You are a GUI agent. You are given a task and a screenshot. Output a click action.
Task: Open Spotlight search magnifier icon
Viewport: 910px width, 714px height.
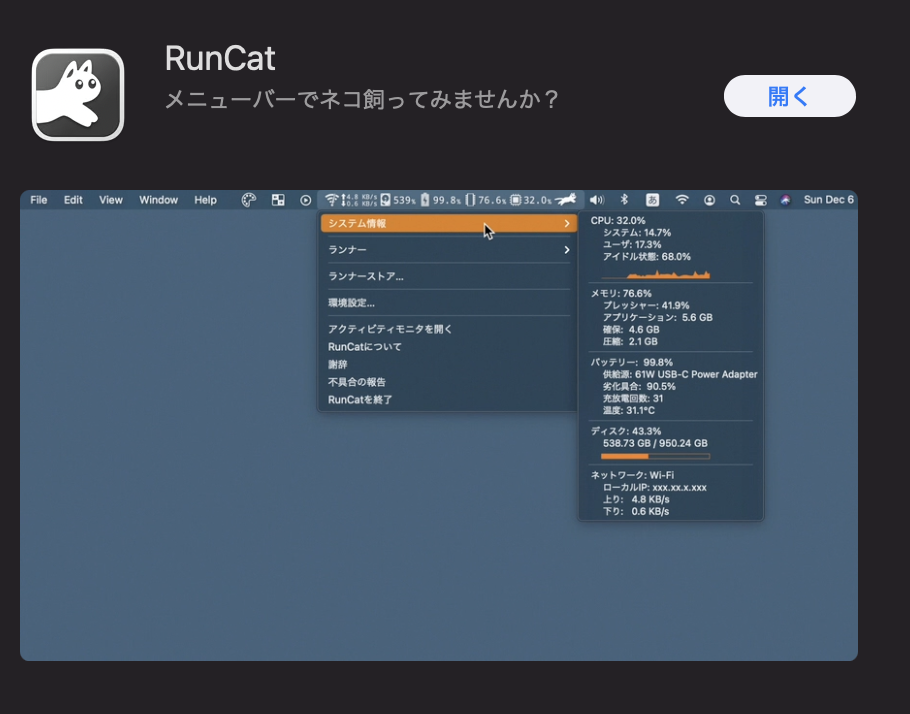pos(735,200)
